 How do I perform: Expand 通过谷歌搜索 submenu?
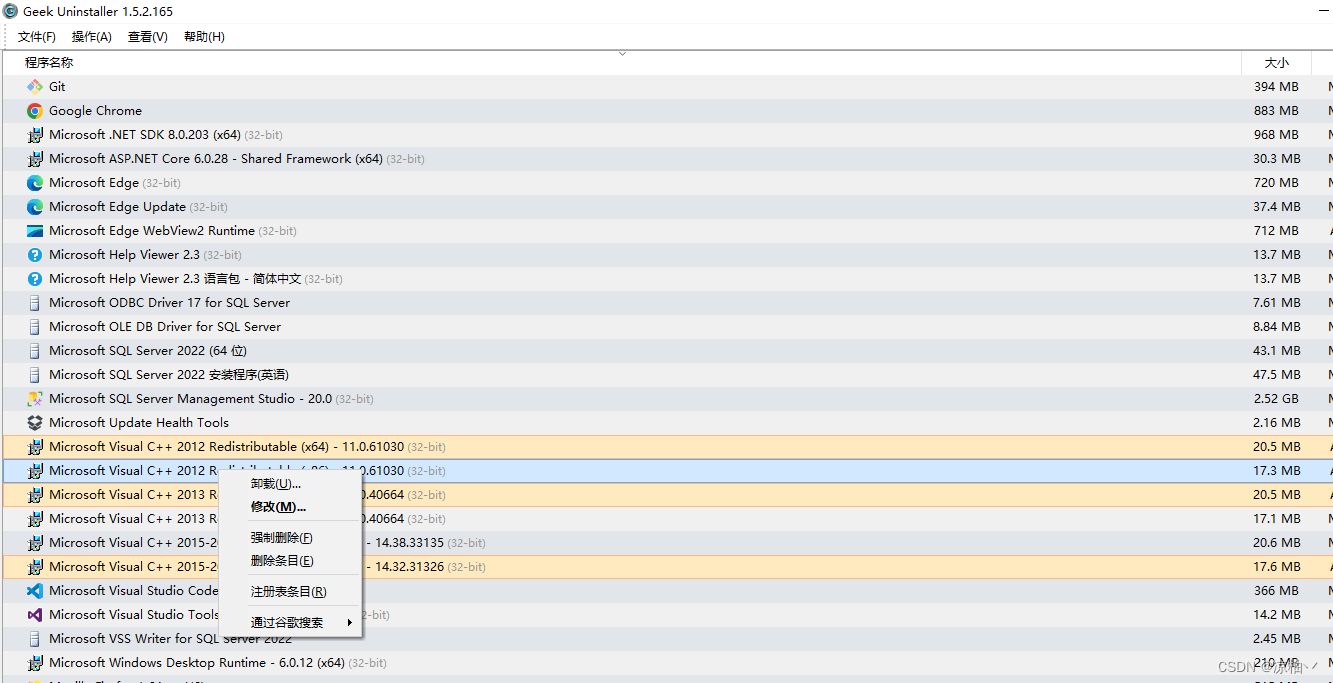[x=290, y=623]
